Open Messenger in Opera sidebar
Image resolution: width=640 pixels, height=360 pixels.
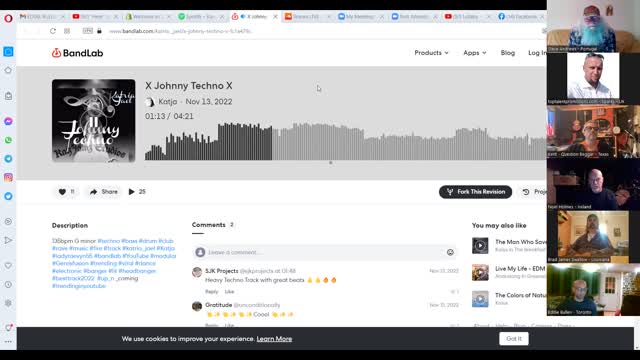(x=8, y=121)
